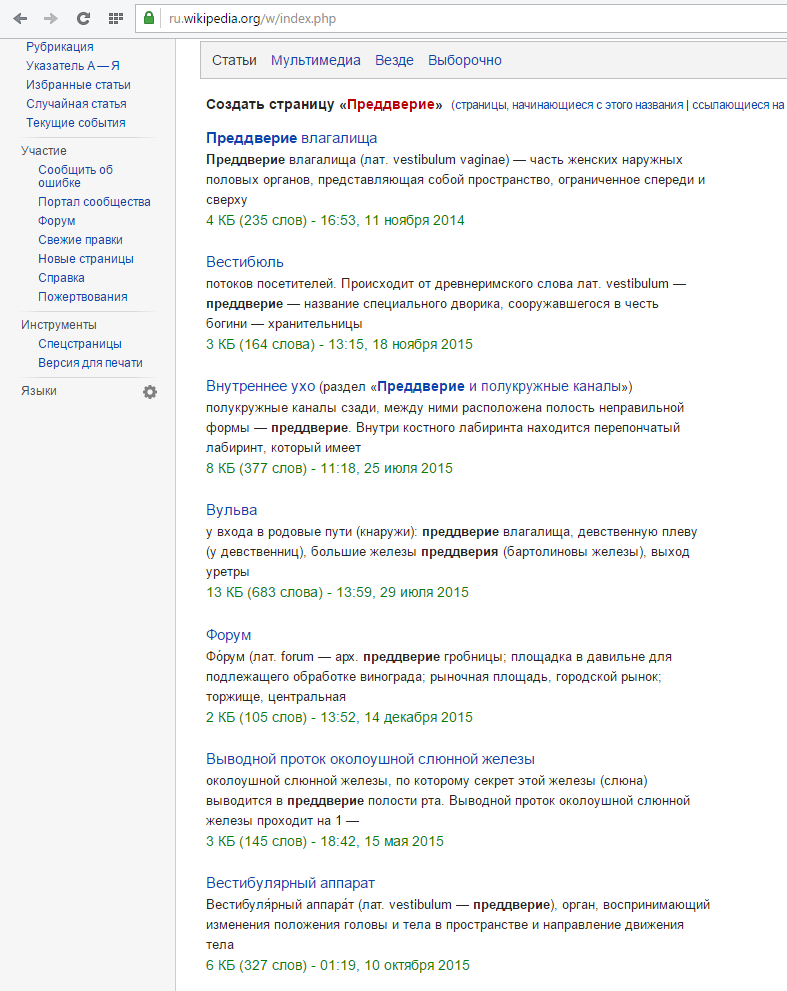Click Случайная статья in sidebar
Image resolution: width=787 pixels, height=991 pixels.
pos(76,104)
